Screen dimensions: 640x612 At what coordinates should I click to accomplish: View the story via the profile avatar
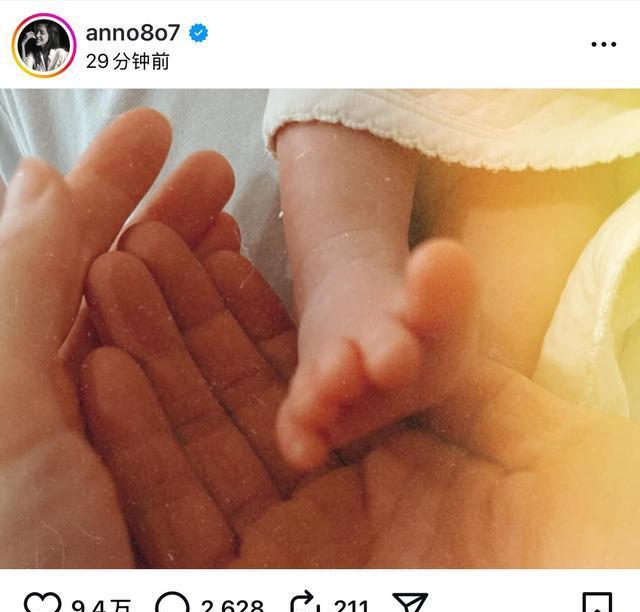point(44,45)
